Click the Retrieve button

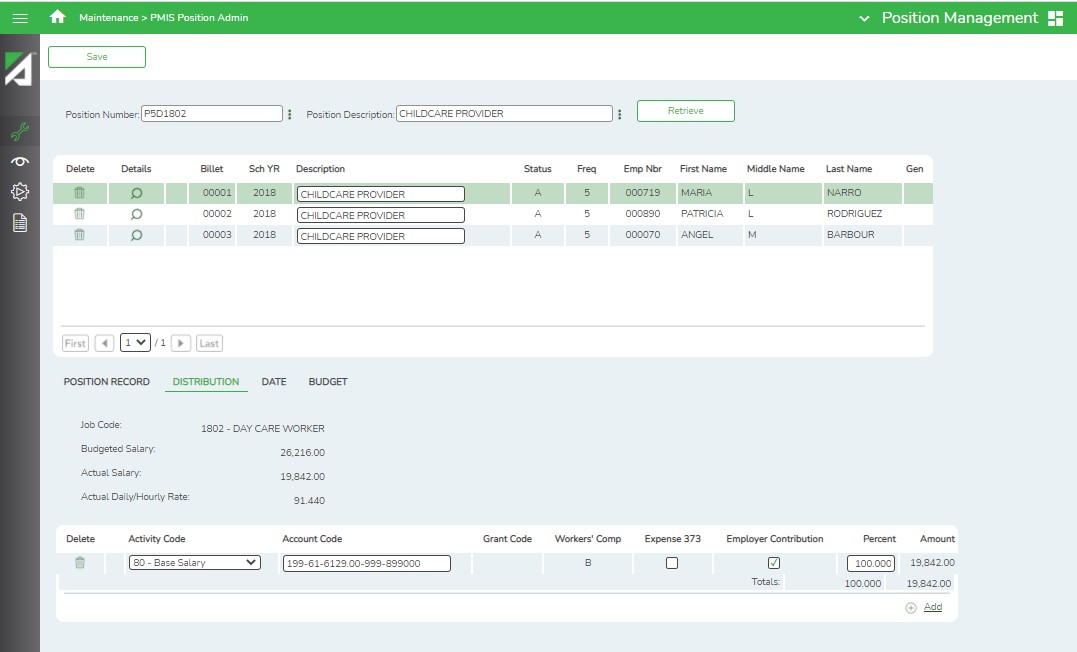685,111
